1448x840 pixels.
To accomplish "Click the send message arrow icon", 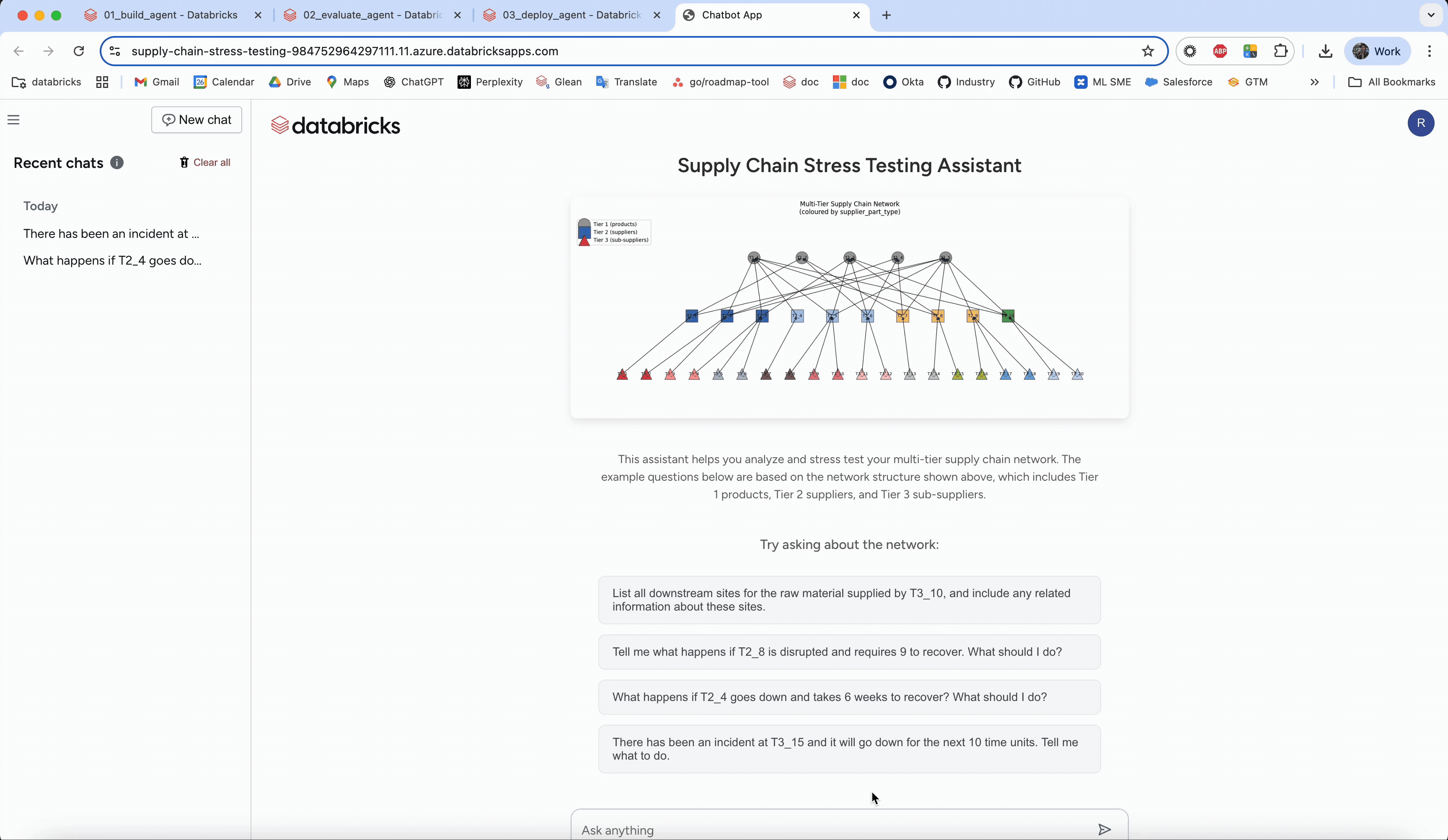I will [1104, 829].
